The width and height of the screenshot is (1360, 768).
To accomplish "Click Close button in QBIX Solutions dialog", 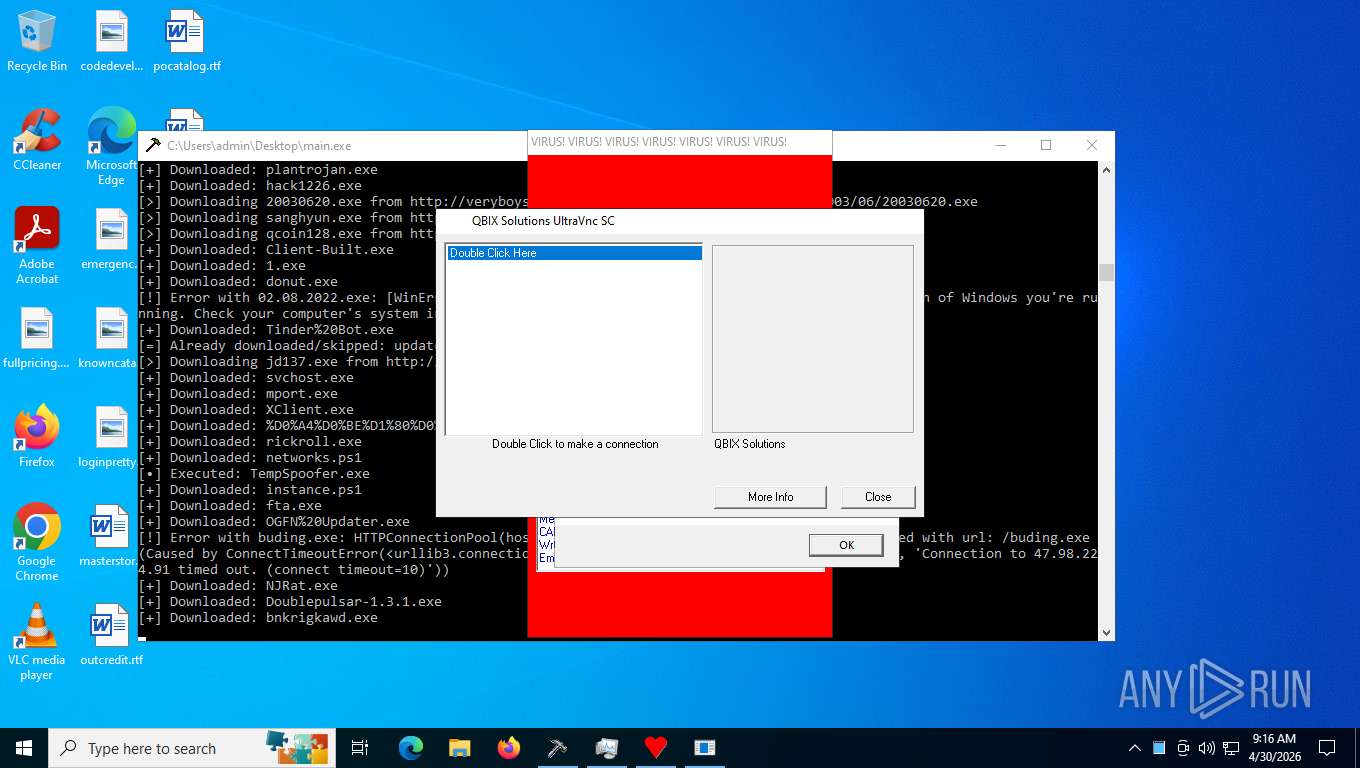I will [x=878, y=497].
